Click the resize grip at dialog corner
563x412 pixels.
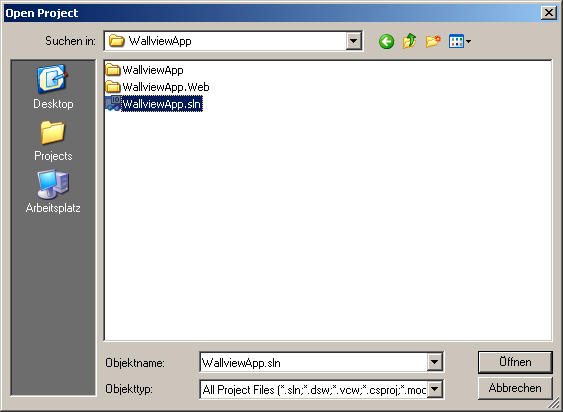coord(557,406)
